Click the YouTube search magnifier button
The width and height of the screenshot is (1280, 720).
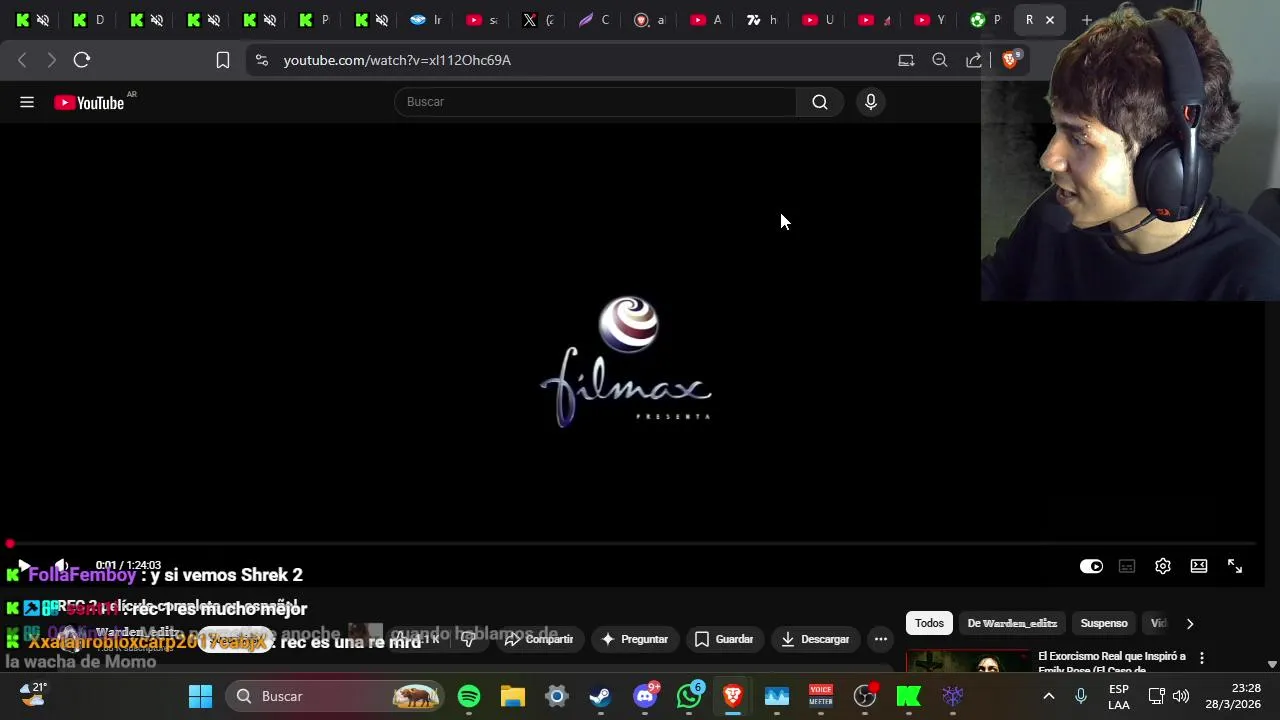pos(820,102)
